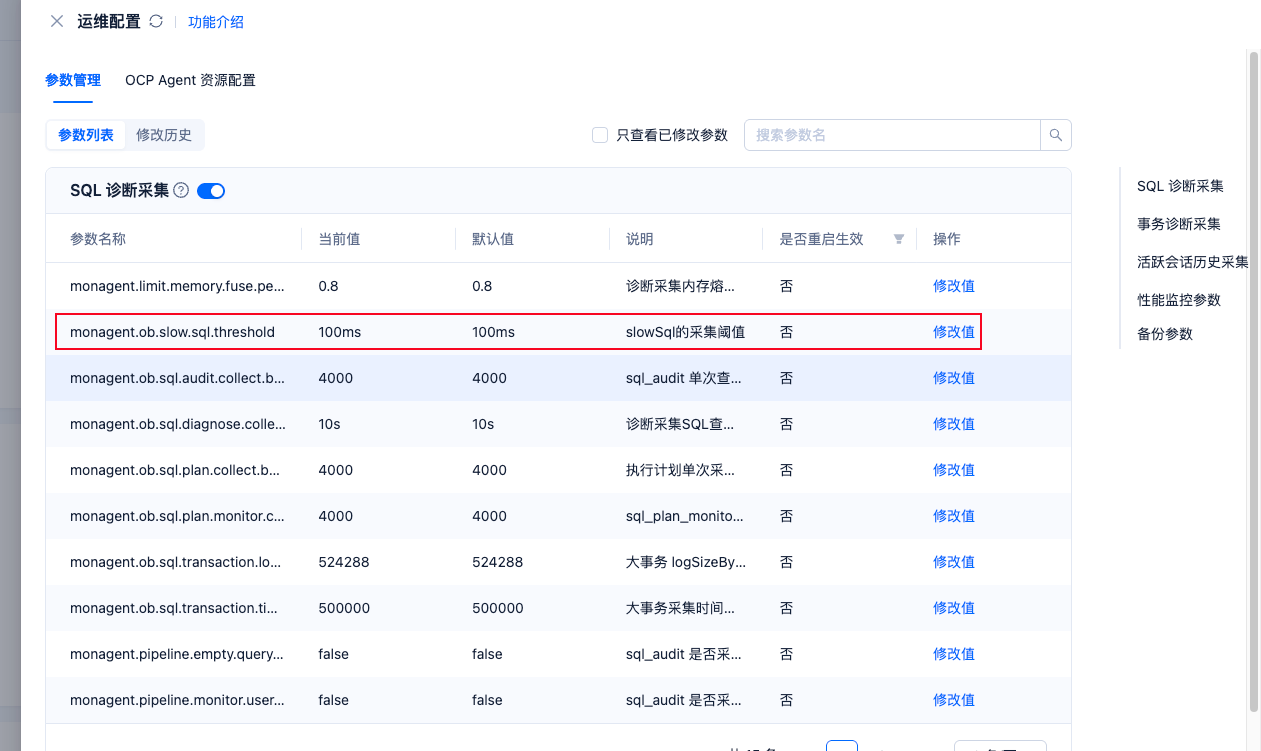Close the 运维配置 drawer with X icon
The image size is (1261, 751).
pyautogui.click(x=57, y=21)
